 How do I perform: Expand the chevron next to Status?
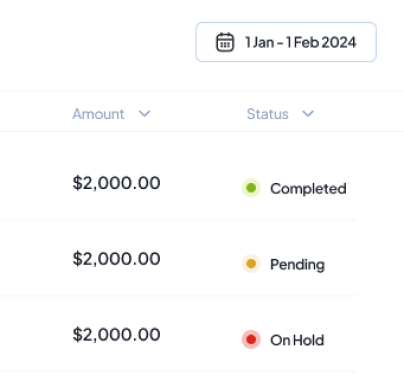coord(308,114)
